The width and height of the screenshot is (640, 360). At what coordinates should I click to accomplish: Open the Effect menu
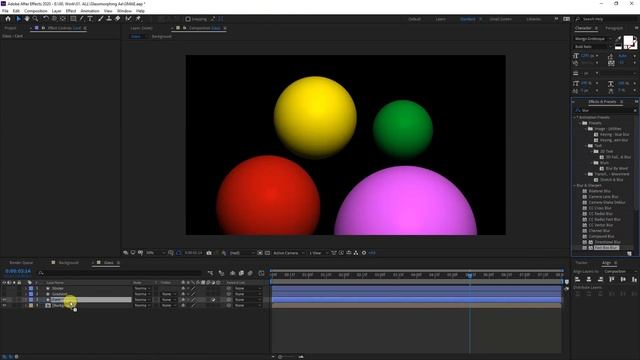click(71, 11)
